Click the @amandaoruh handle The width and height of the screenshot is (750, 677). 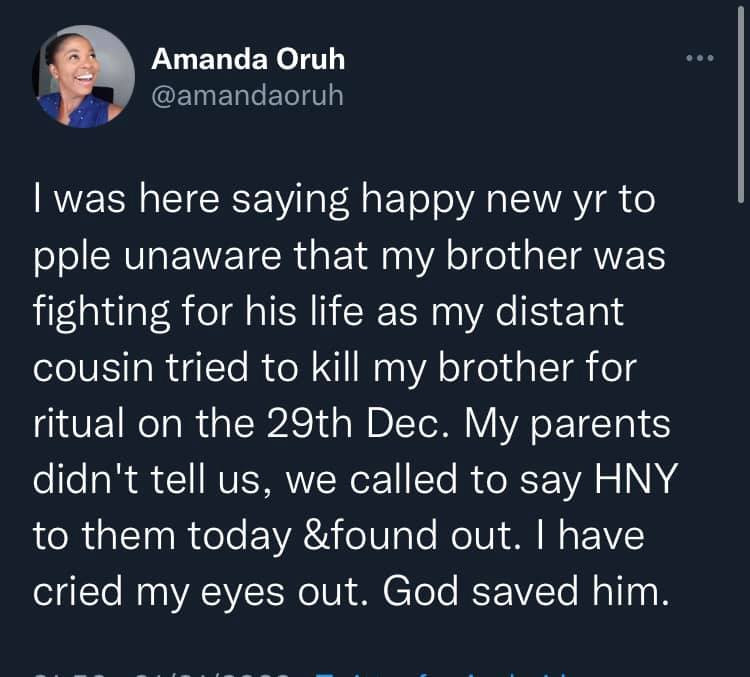pos(246,97)
